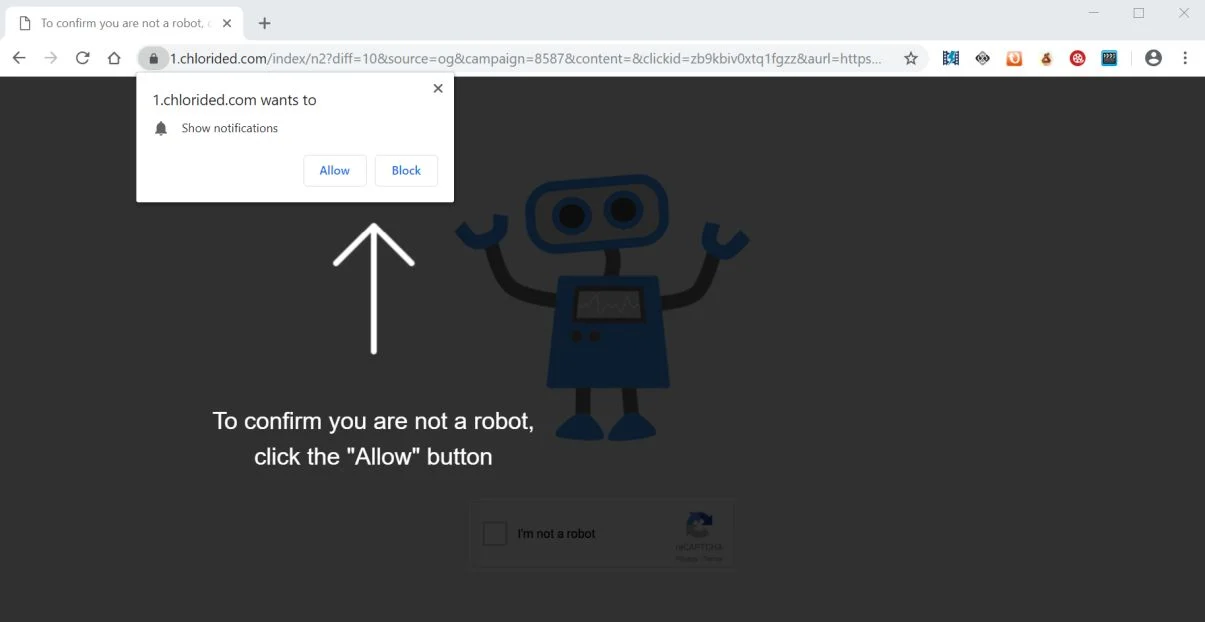
Task: Open the Chrome three-dot menu
Action: click(x=1185, y=58)
